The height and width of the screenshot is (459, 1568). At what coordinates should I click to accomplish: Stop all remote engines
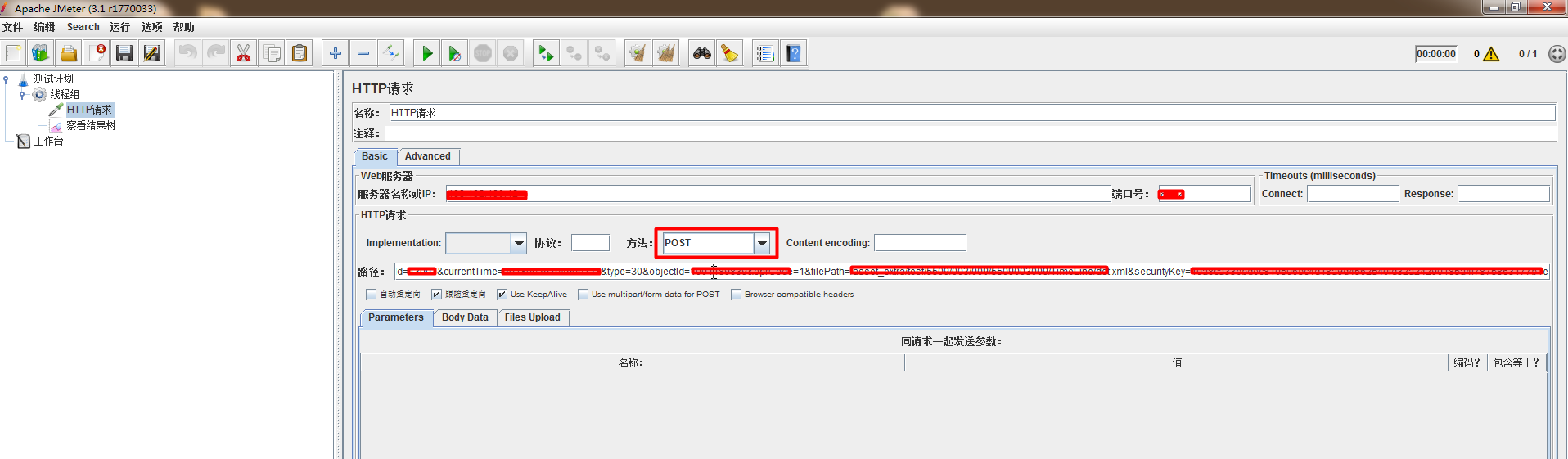(574, 54)
